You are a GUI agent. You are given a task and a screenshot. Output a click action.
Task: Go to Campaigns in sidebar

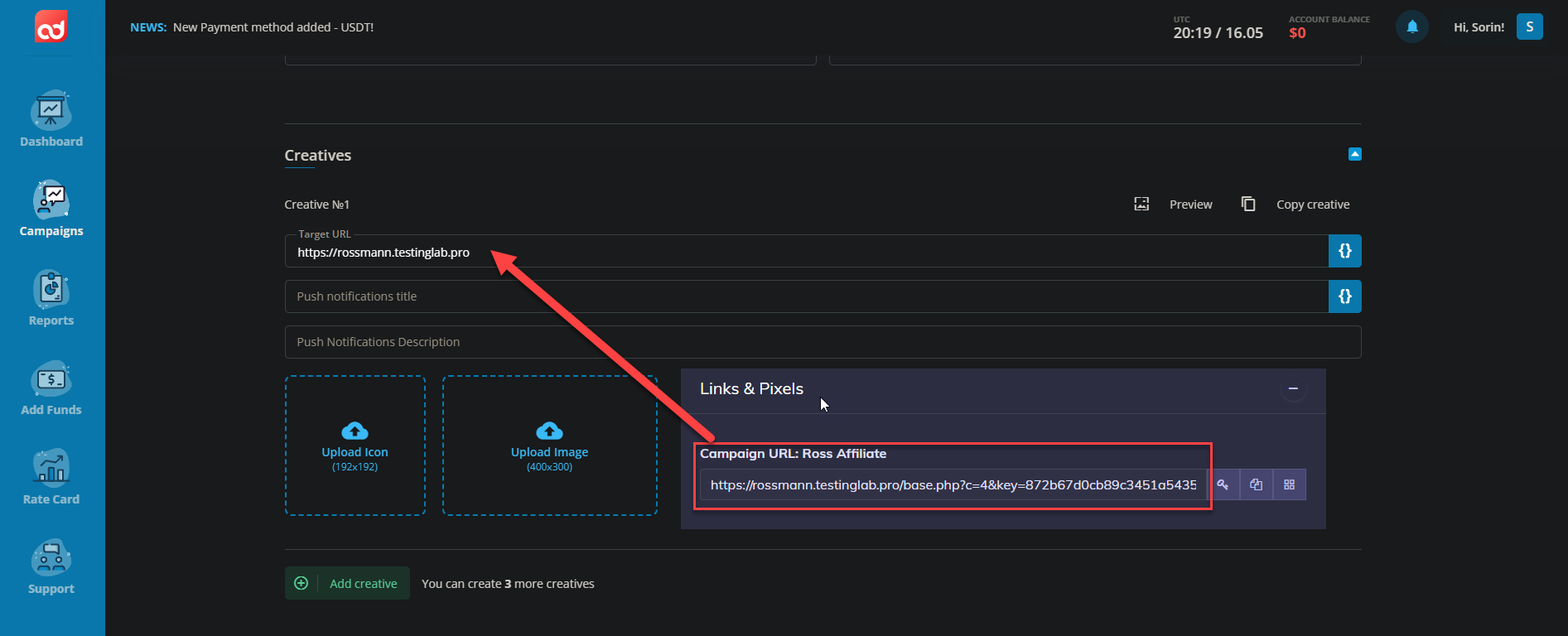click(51, 210)
